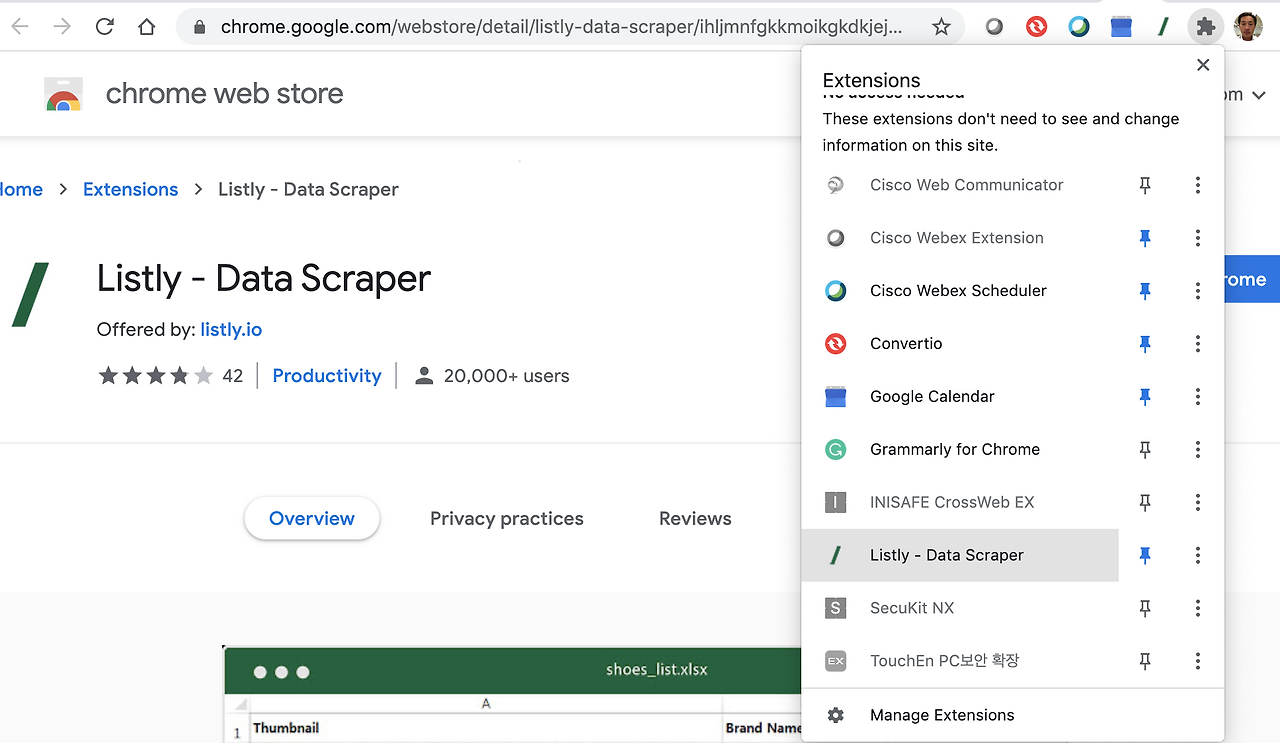Open more actions for Convertio

(x=1197, y=344)
